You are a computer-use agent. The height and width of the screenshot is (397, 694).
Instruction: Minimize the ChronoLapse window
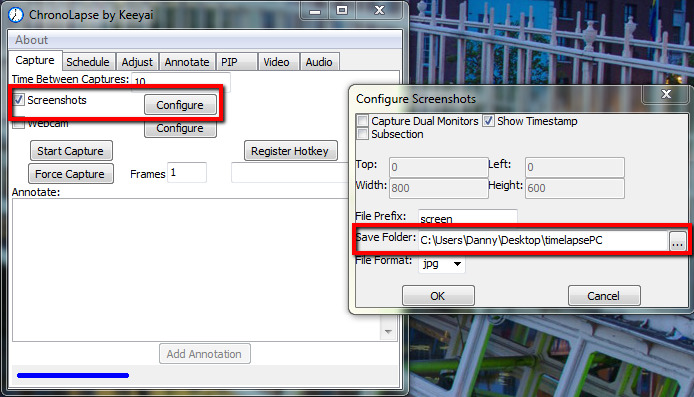tap(315, 10)
